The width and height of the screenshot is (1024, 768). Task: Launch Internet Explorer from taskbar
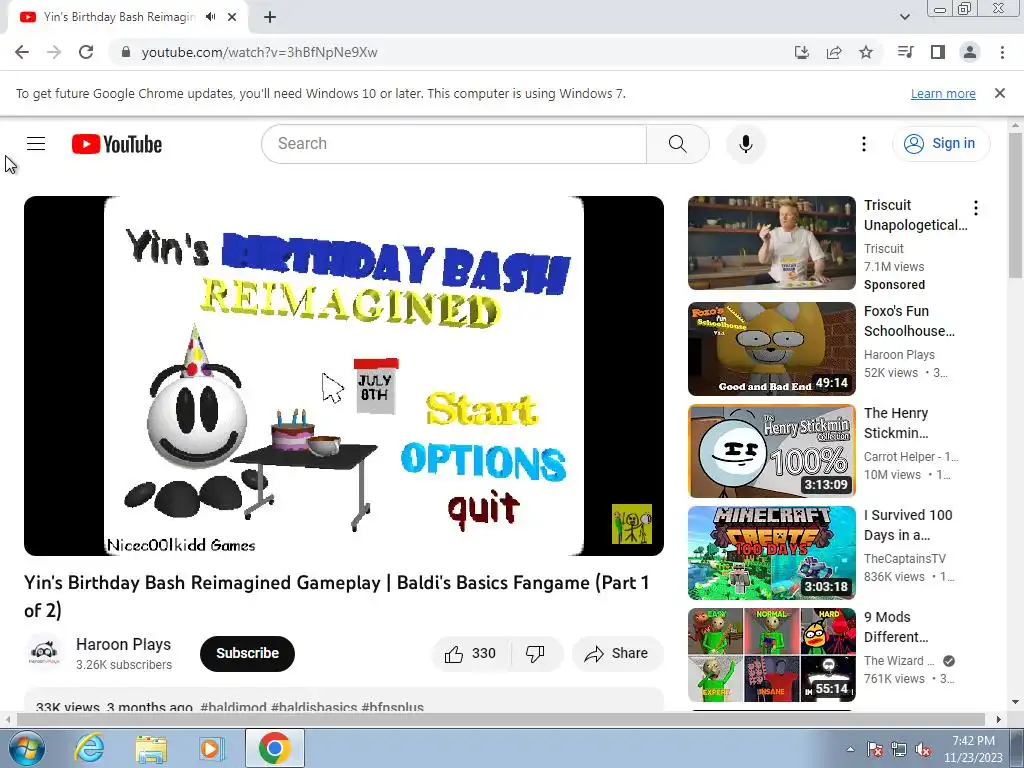click(89, 748)
